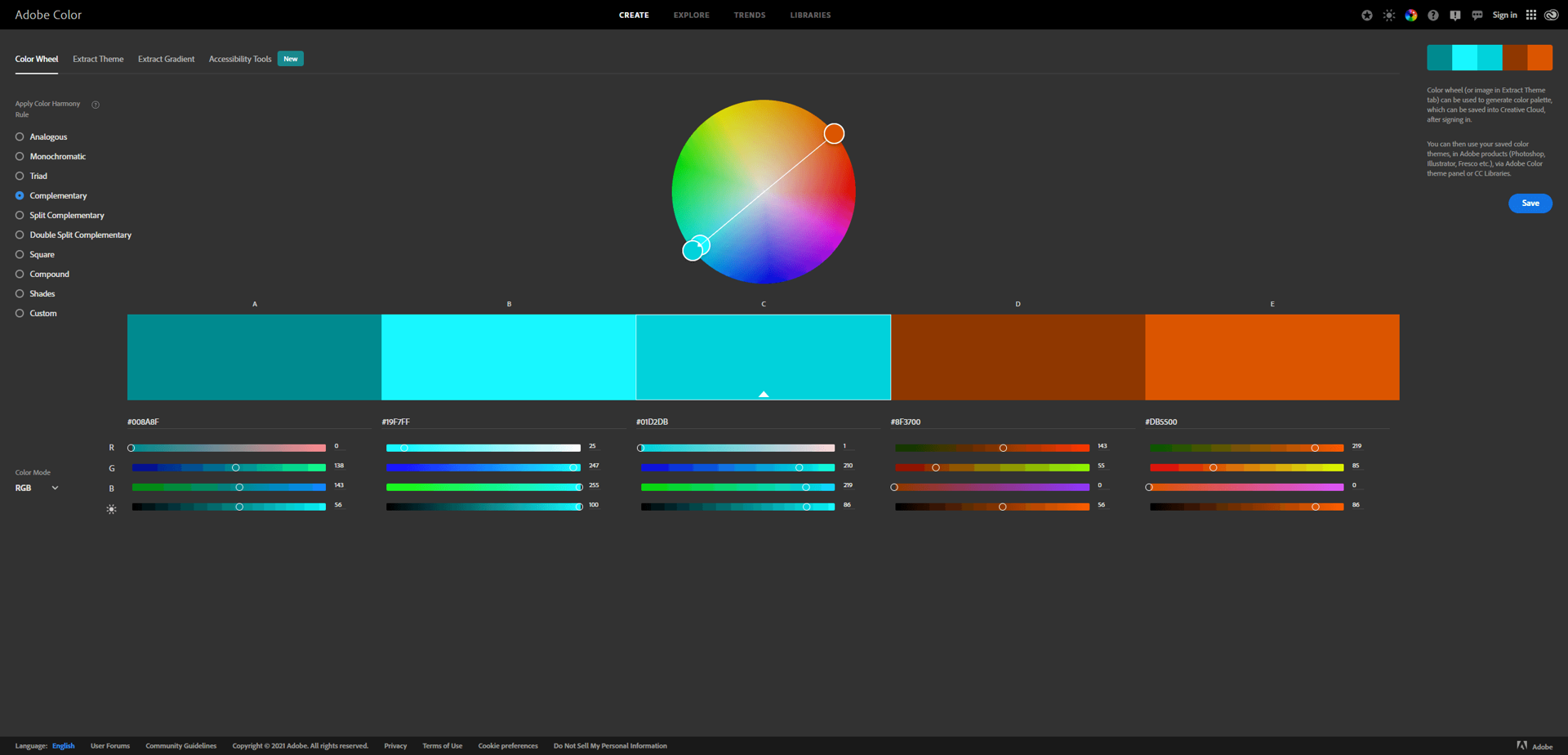Open the Language selector showing English
Image resolution: width=1568 pixels, height=755 pixels.
pos(63,745)
